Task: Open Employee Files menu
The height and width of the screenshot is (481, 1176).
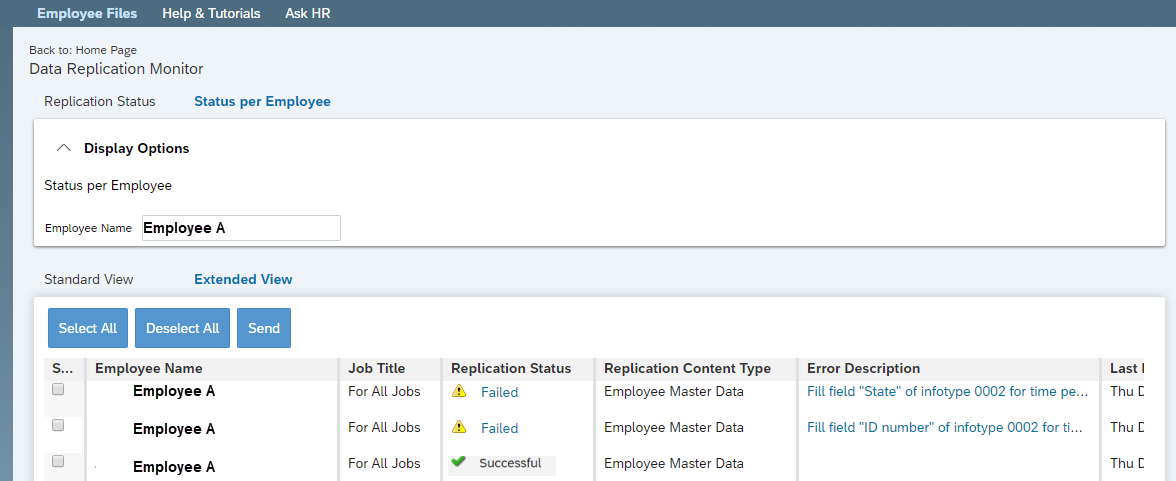Action: click(x=87, y=14)
